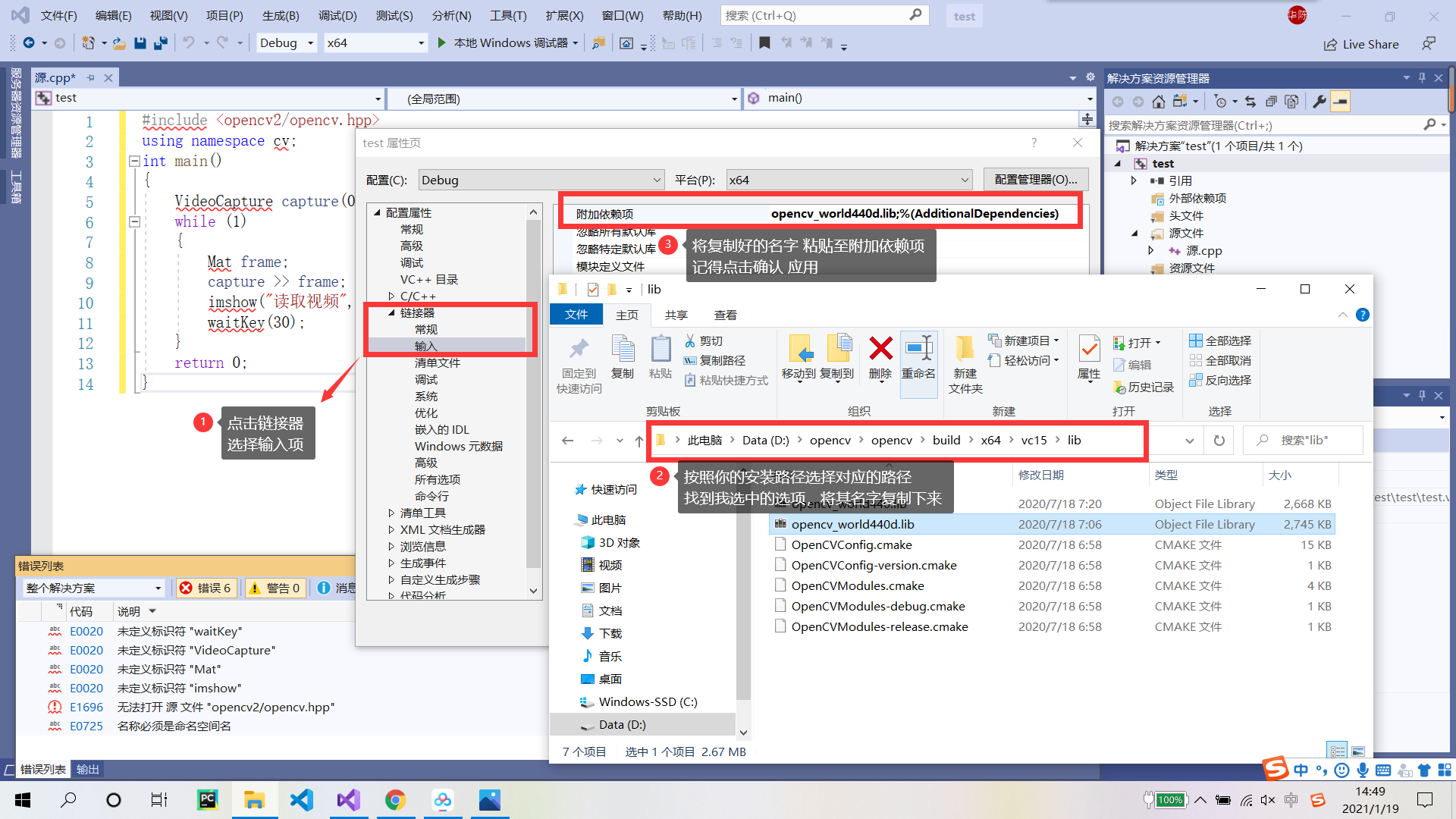Click the errors filter toggle showing 6
The height and width of the screenshot is (819, 1456).
(205, 588)
